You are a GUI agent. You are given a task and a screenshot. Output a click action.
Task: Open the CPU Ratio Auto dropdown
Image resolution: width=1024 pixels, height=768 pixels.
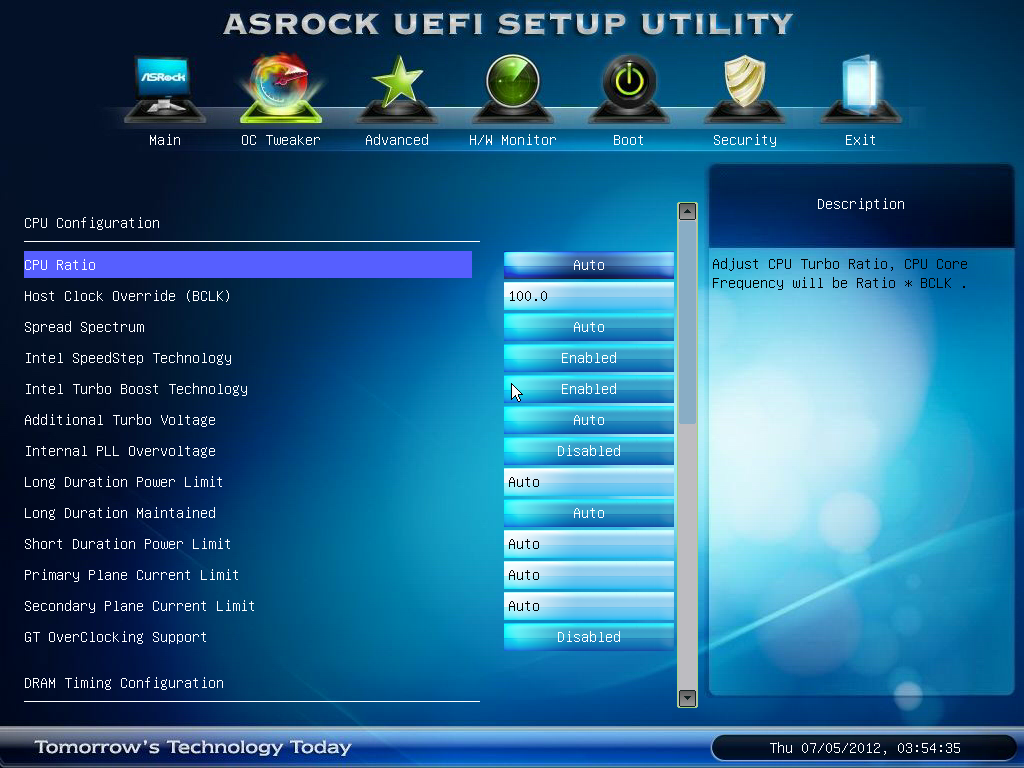click(x=588, y=265)
